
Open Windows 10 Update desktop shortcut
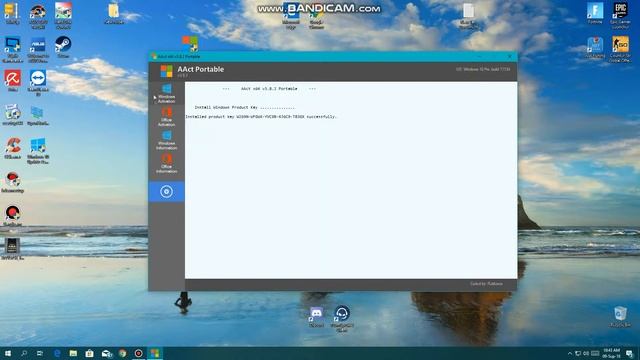[x=38, y=151]
